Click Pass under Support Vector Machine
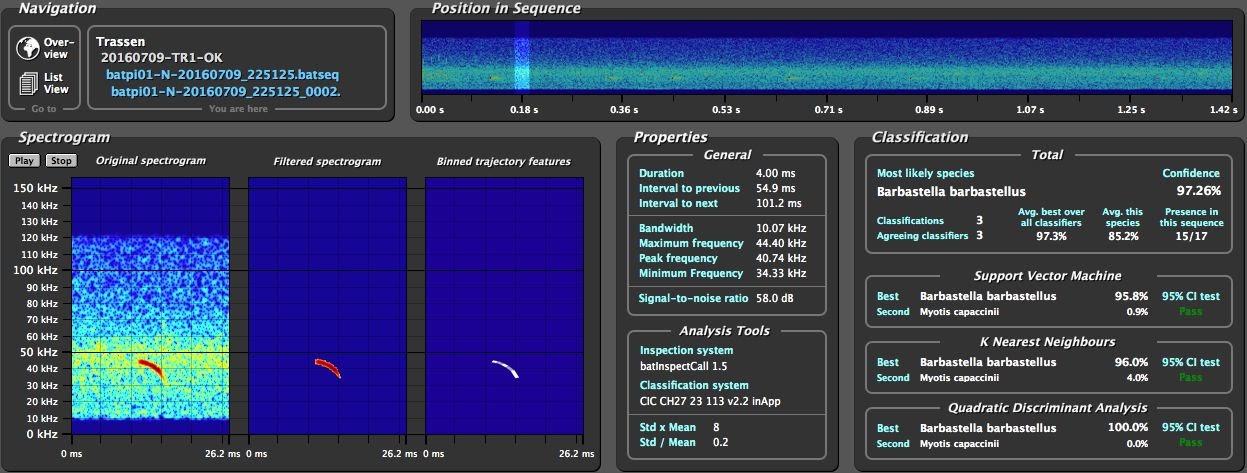This screenshot has width=1247, height=473. [1190, 311]
